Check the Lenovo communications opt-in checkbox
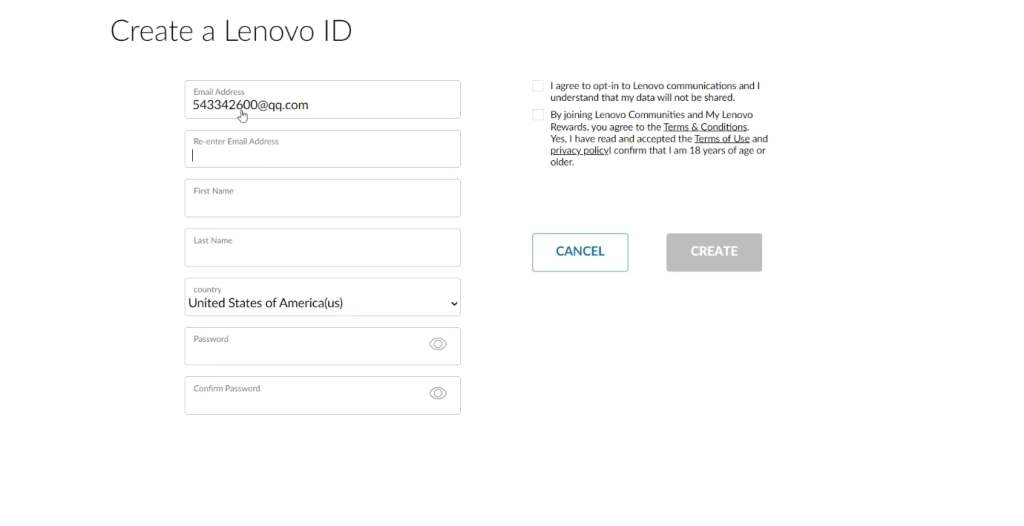This screenshot has height=526, width=1024. (x=538, y=86)
